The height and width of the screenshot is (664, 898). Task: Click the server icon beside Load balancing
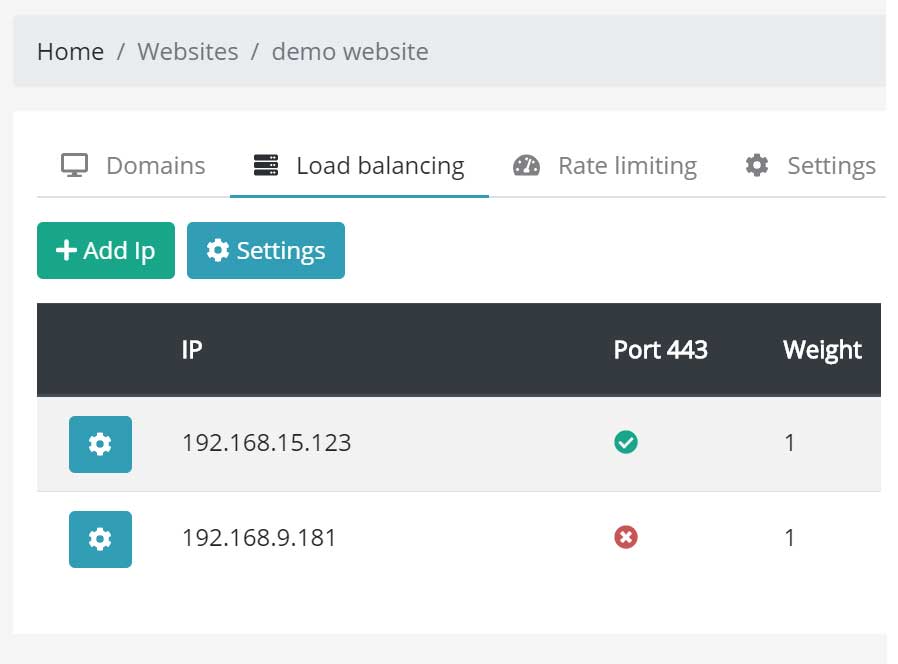(x=266, y=165)
